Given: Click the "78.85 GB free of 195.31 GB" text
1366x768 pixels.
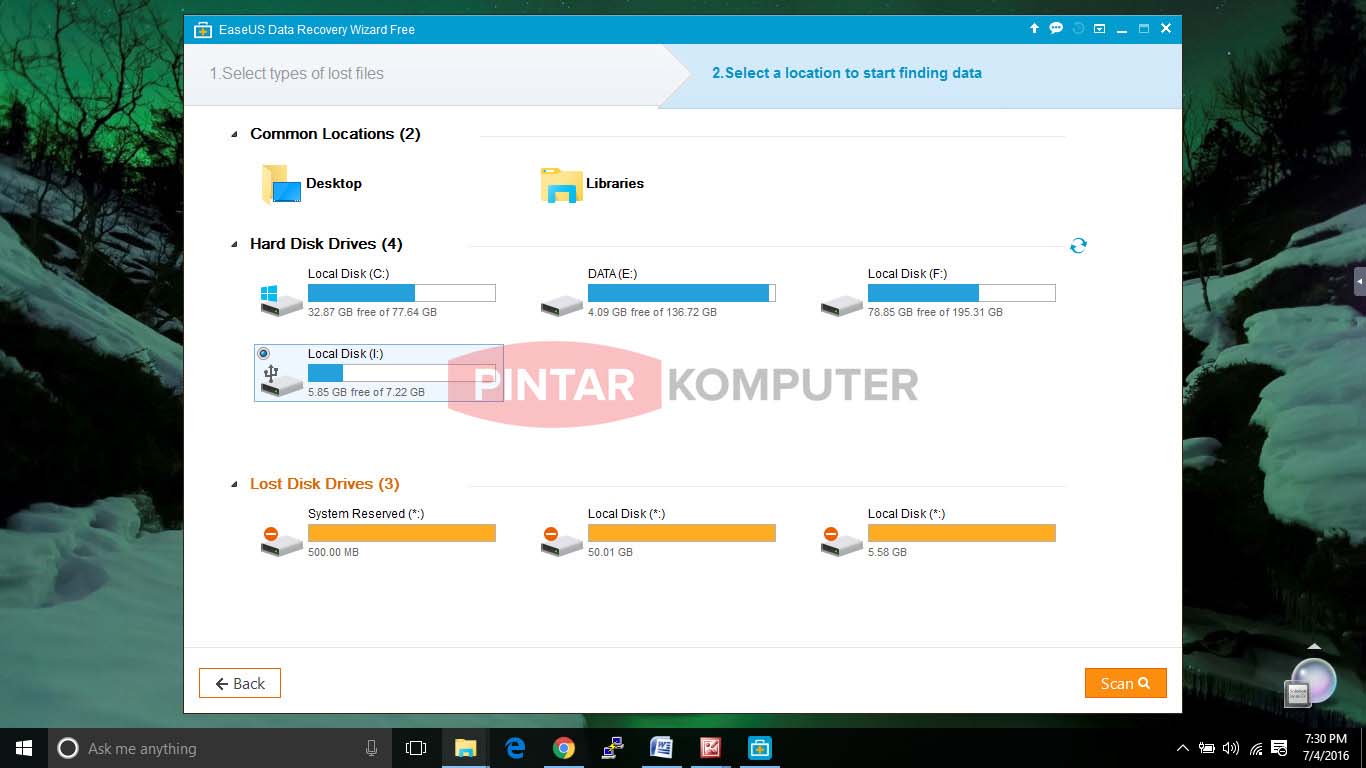Looking at the screenshot, I should 935,312.
